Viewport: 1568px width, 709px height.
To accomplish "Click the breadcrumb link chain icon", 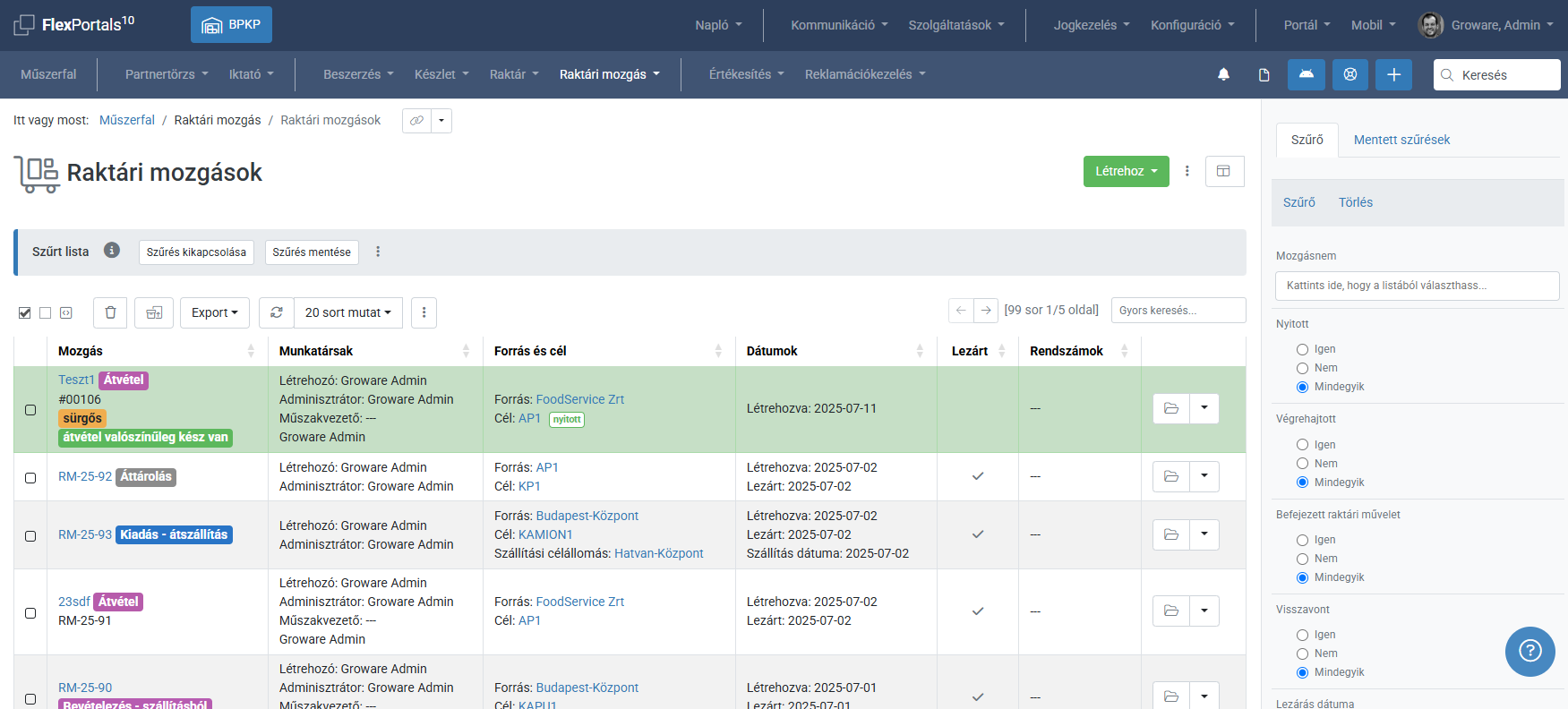I will [416, 120].
